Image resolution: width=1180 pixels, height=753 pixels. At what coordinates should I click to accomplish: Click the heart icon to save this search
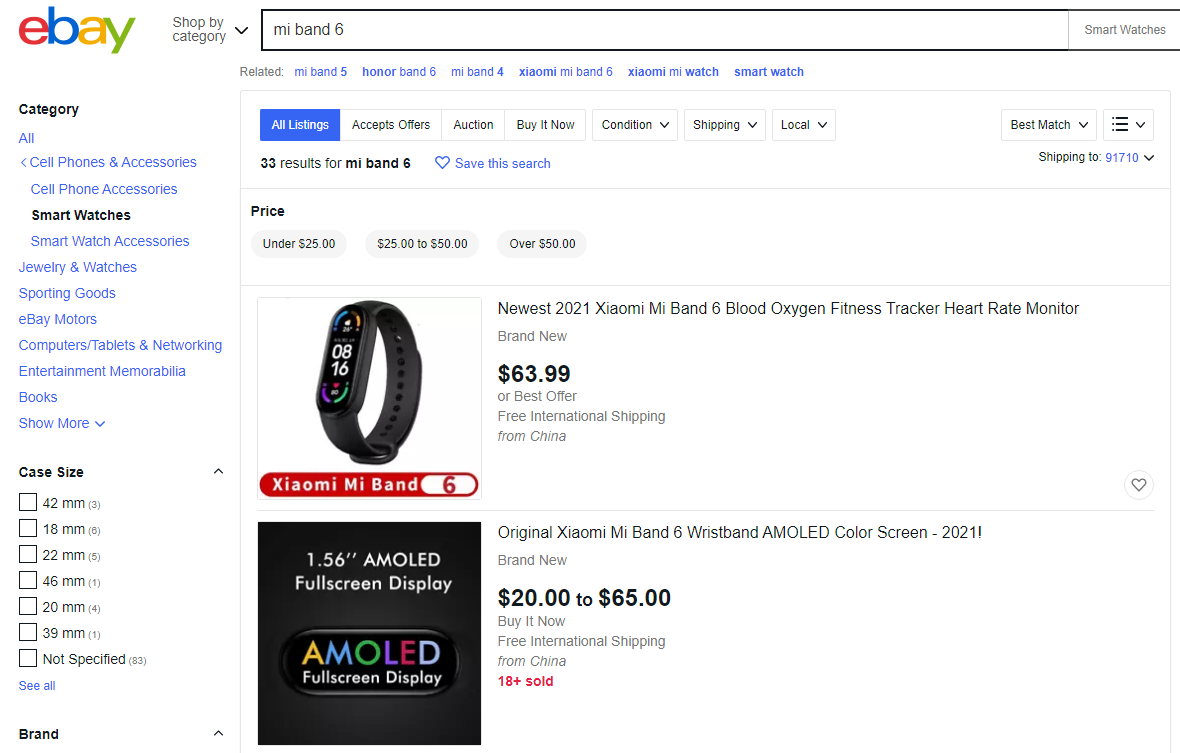(442, 163)
